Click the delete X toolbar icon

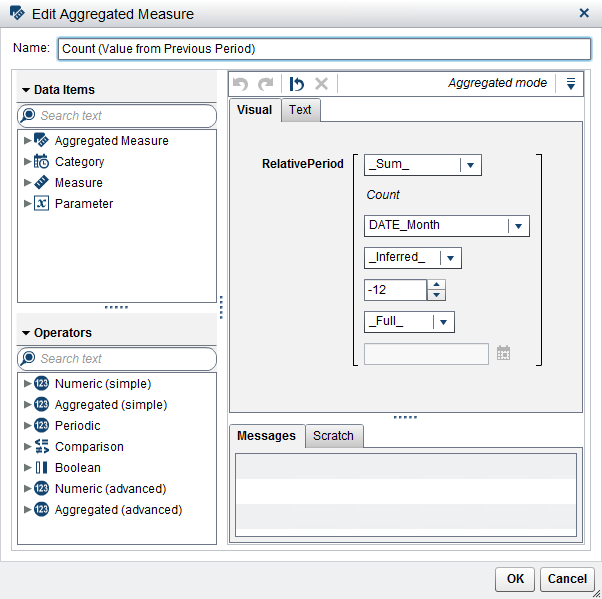click(x=321, y=85)
